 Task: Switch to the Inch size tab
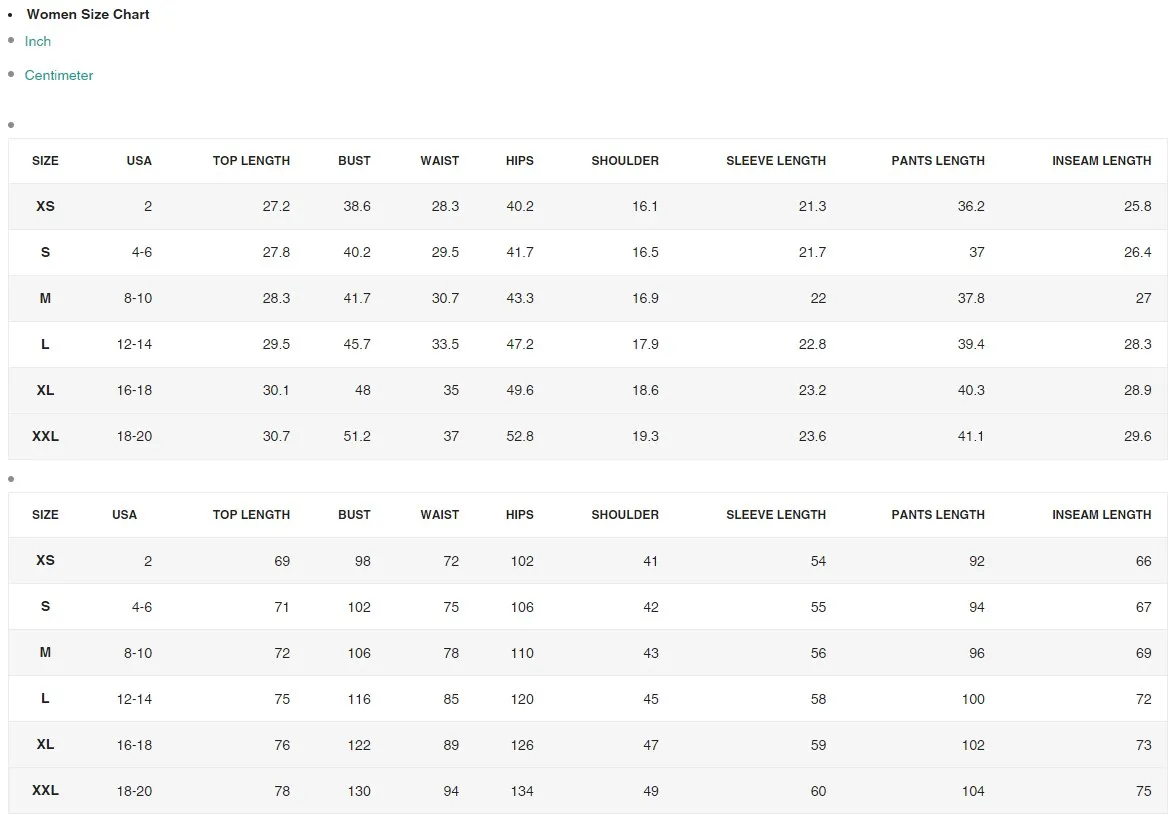pos(38,41)
